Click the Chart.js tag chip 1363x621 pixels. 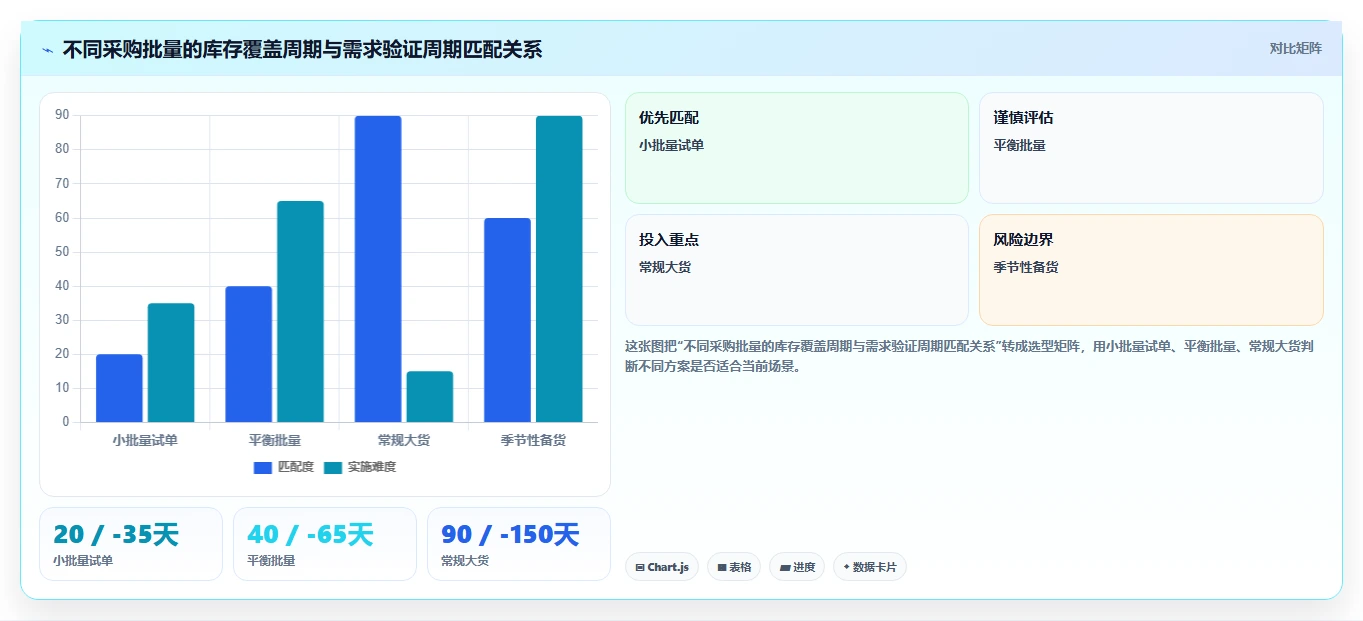coord(662,567)
